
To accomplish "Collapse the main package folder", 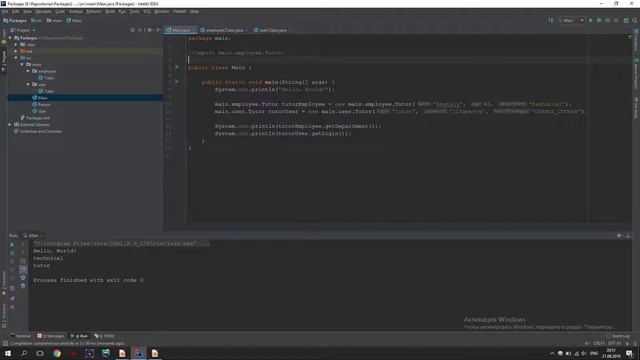I will tap(22, 64).
